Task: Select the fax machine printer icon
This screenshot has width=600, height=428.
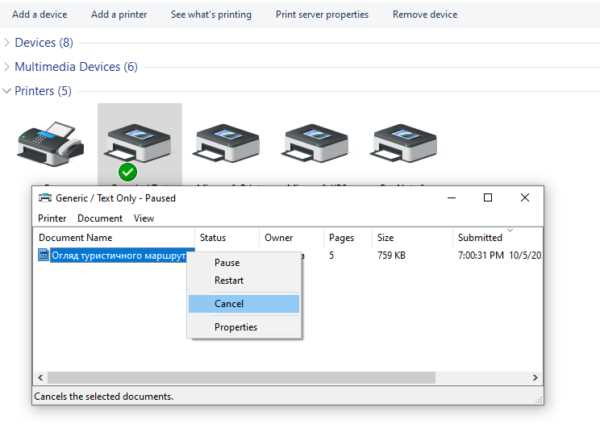Action: [x=51, y=144]
